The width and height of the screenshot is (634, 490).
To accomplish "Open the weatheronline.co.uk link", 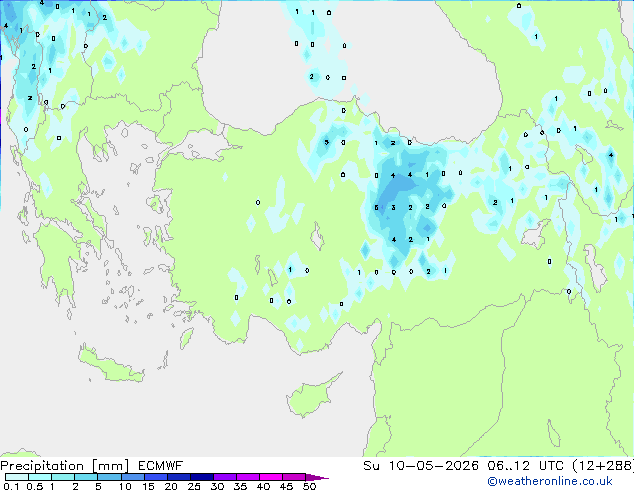I will click(550, 481).
